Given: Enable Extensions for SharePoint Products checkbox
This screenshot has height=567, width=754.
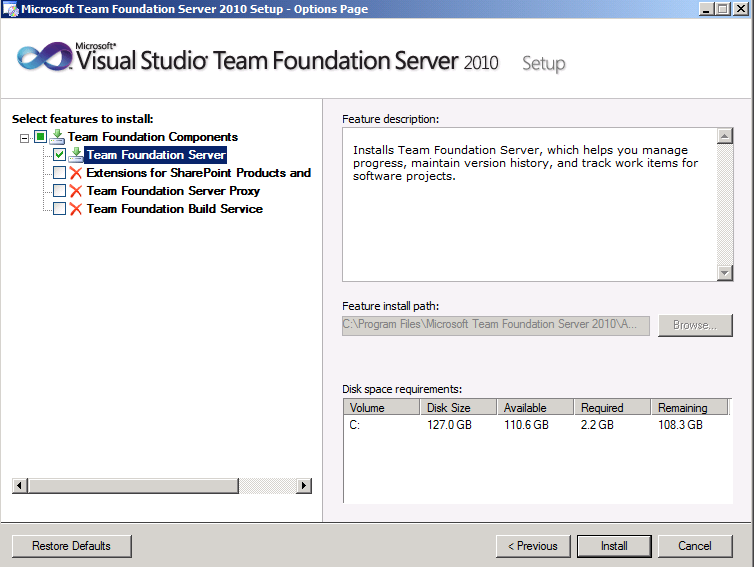Looking at the screenshot, I should click(x=59, y=173).
